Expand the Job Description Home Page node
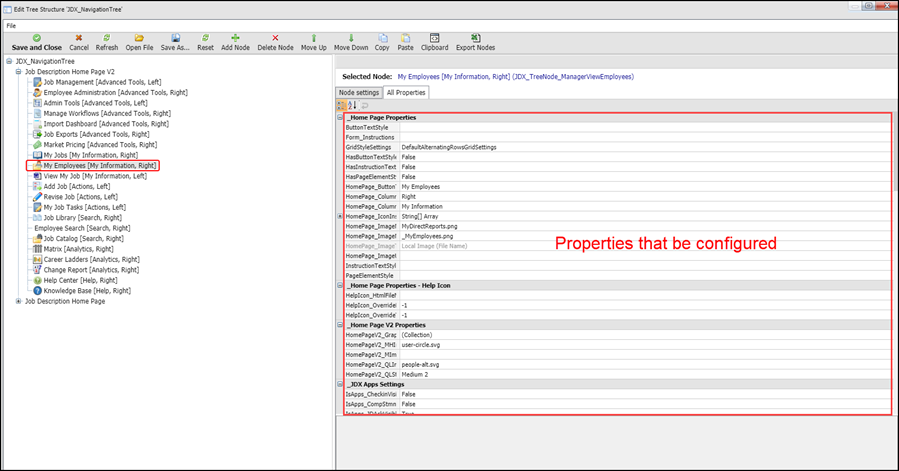The width and height of the screenshot is (899, 471). 19,301
